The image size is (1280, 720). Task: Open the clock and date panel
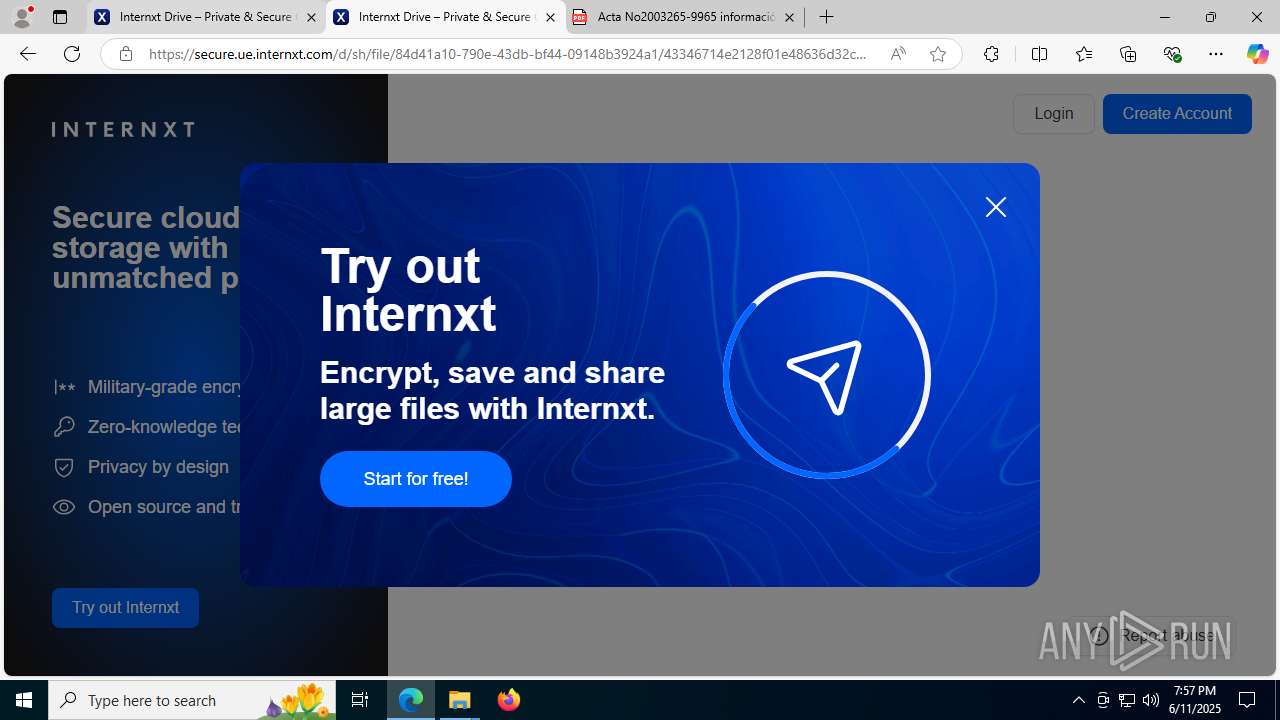click(1195, 700)
